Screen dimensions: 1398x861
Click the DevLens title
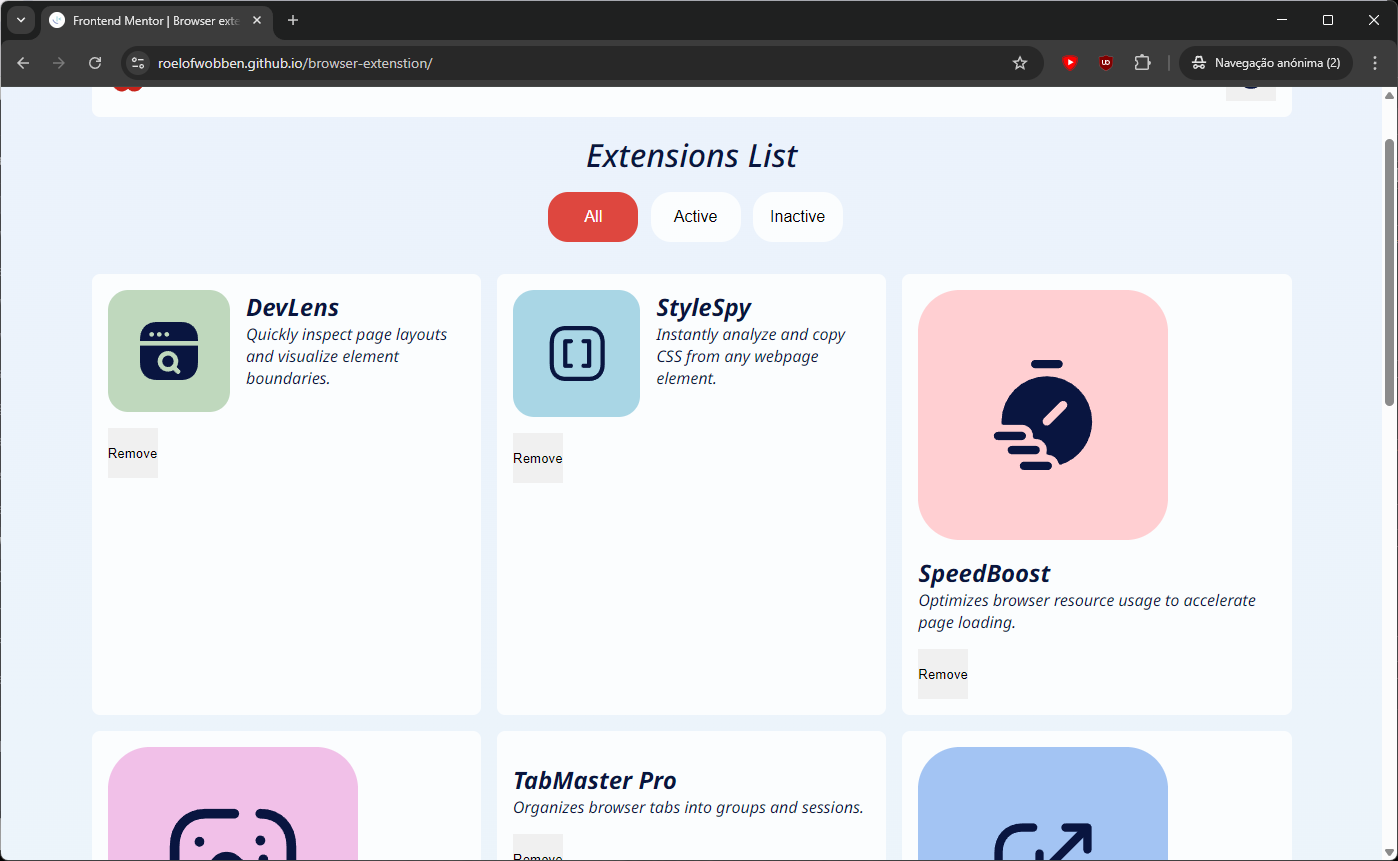coord(293,308)
